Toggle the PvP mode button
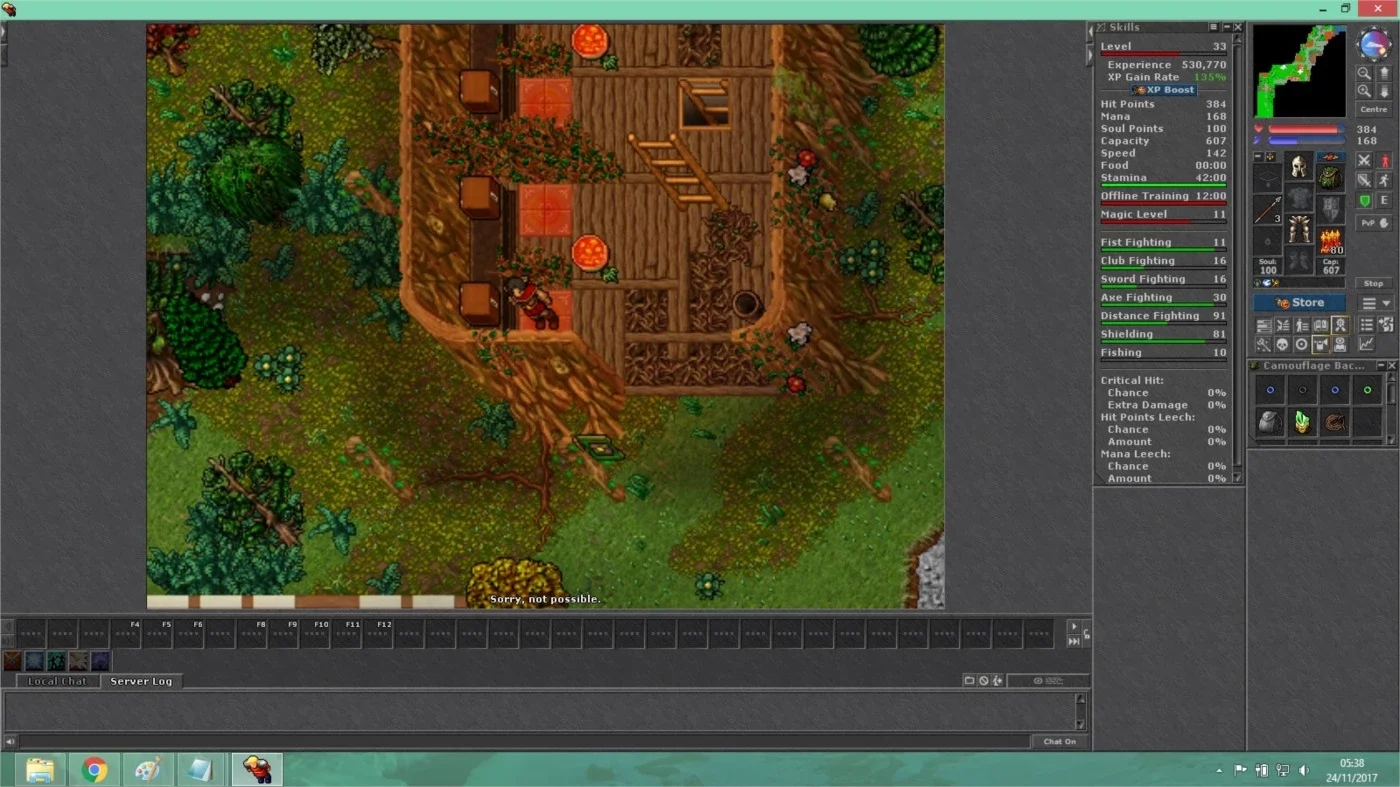 tap(1374, 223)
